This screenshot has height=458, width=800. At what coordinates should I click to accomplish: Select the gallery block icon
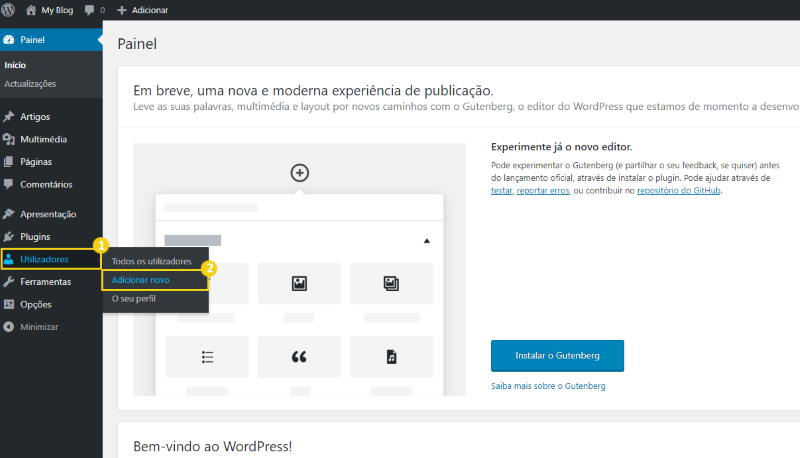pos(391,283)
